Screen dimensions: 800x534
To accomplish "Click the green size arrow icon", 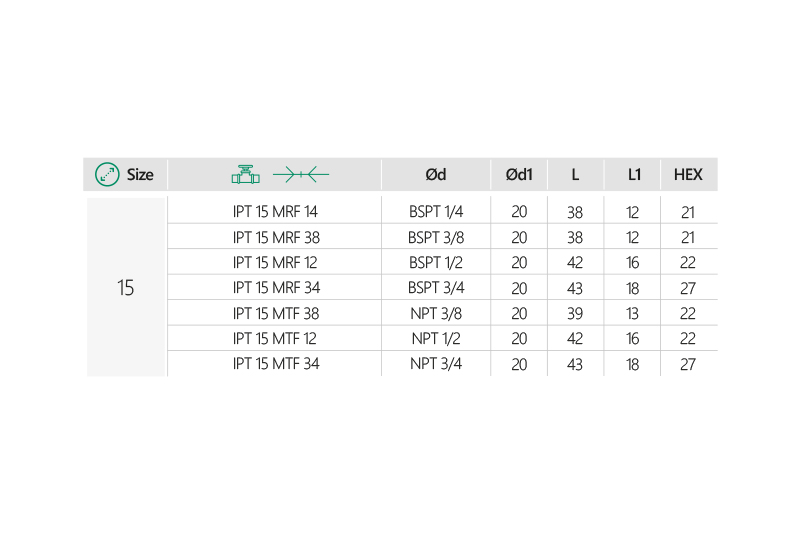I will point(106,175).
